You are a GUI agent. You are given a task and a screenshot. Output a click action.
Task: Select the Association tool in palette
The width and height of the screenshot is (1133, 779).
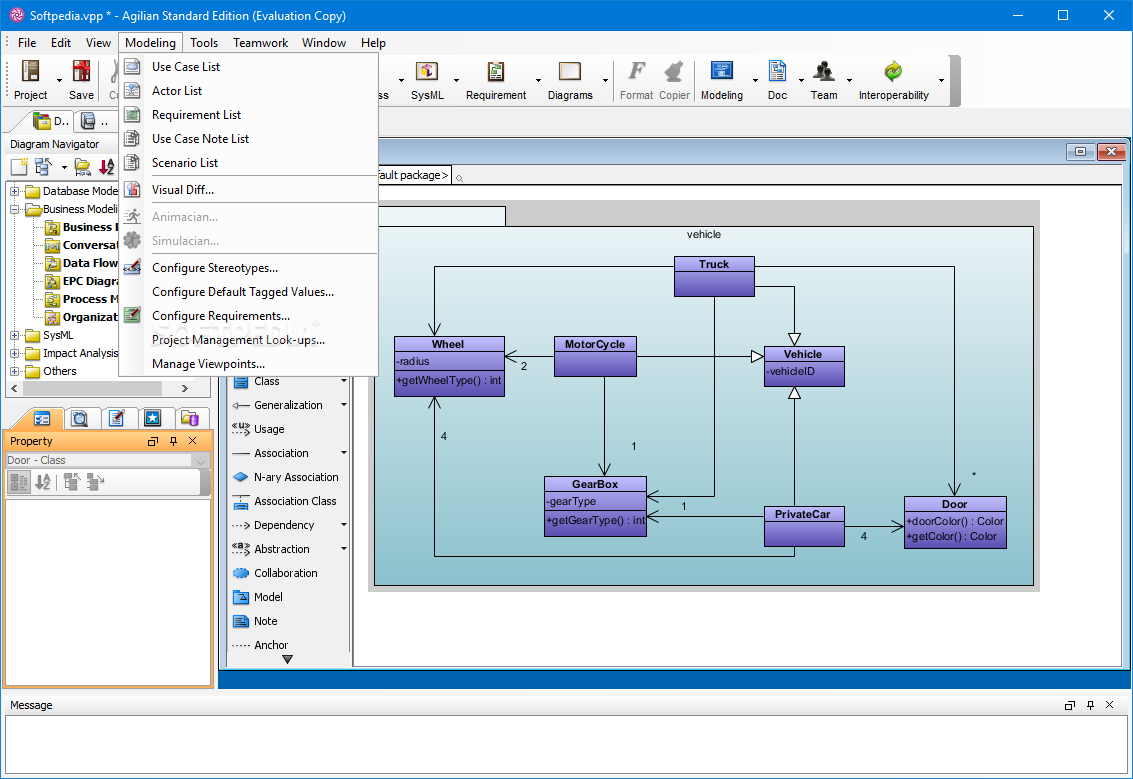point(281,453)
